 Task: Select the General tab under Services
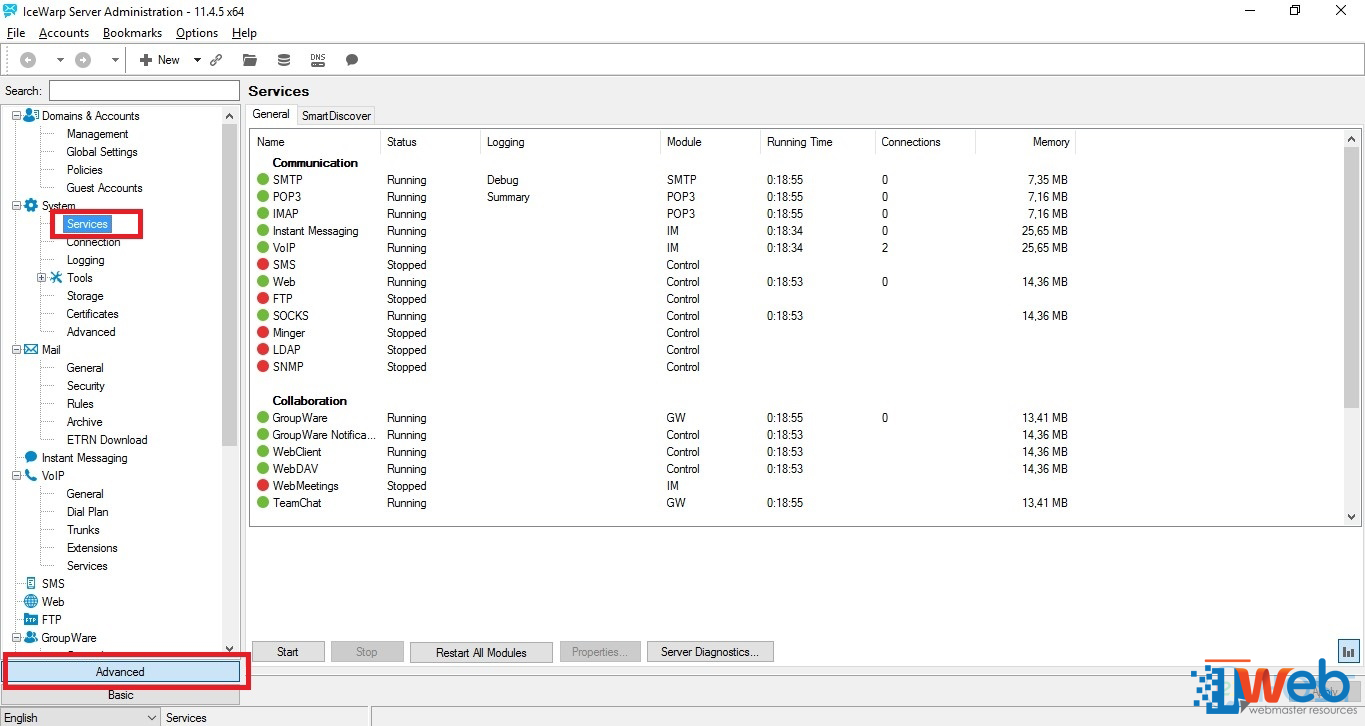coord(272,115)
